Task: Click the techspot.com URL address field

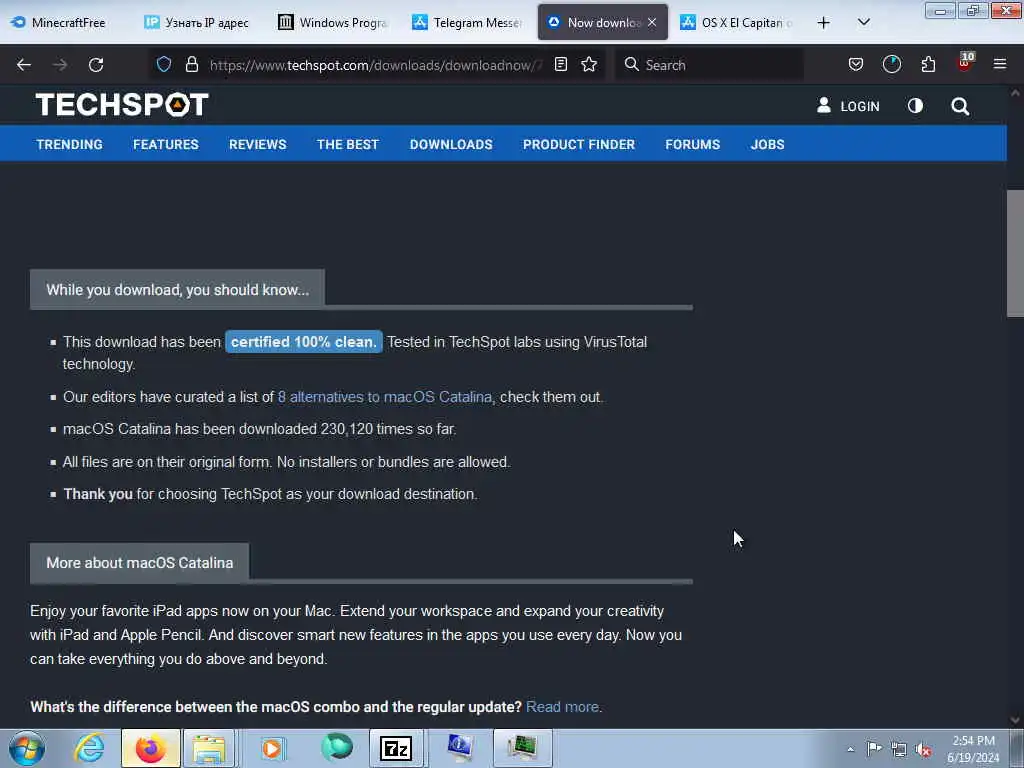Action: [x=376, y=65]
